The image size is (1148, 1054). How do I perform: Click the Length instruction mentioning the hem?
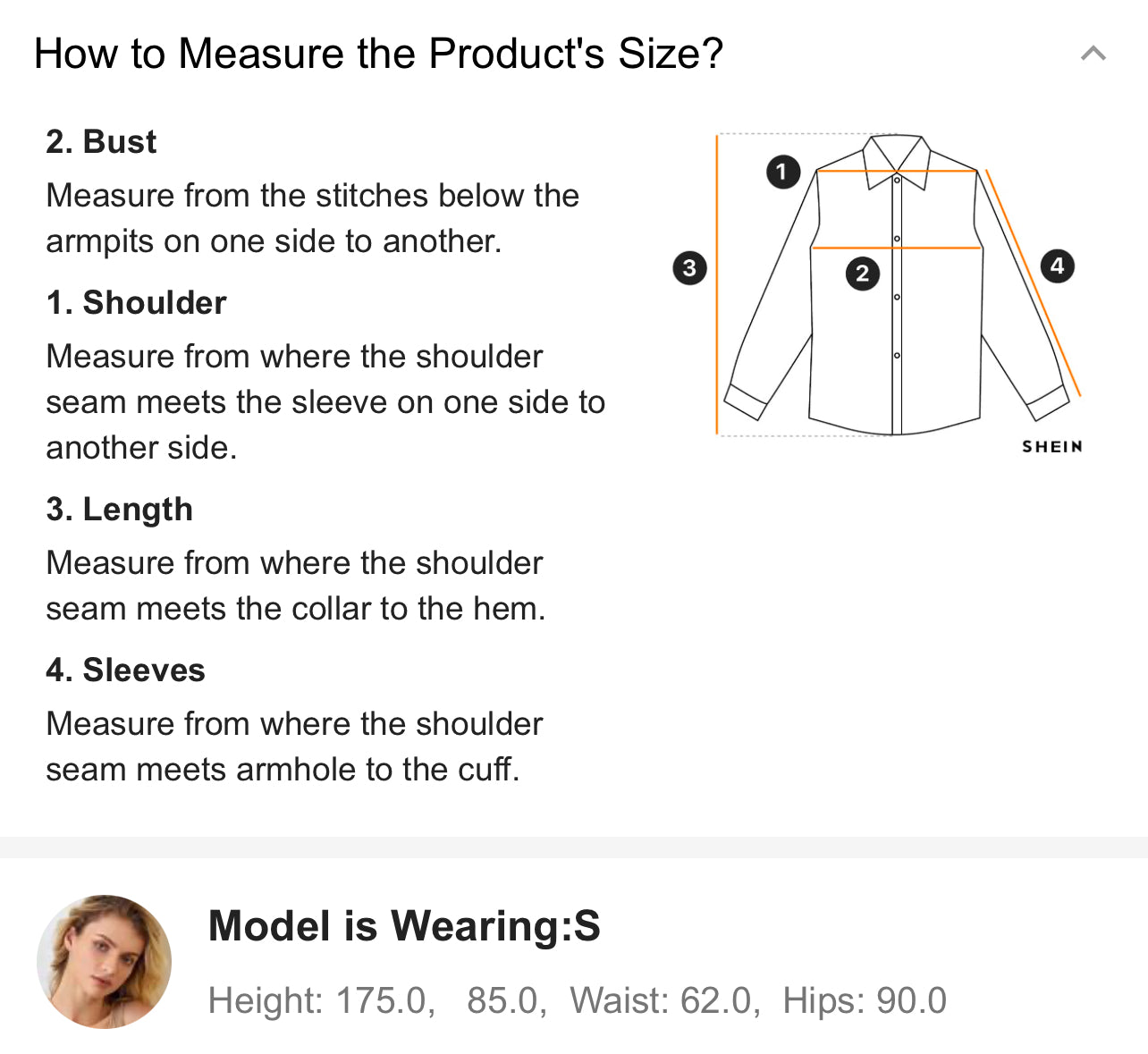(x=295, y=586)
